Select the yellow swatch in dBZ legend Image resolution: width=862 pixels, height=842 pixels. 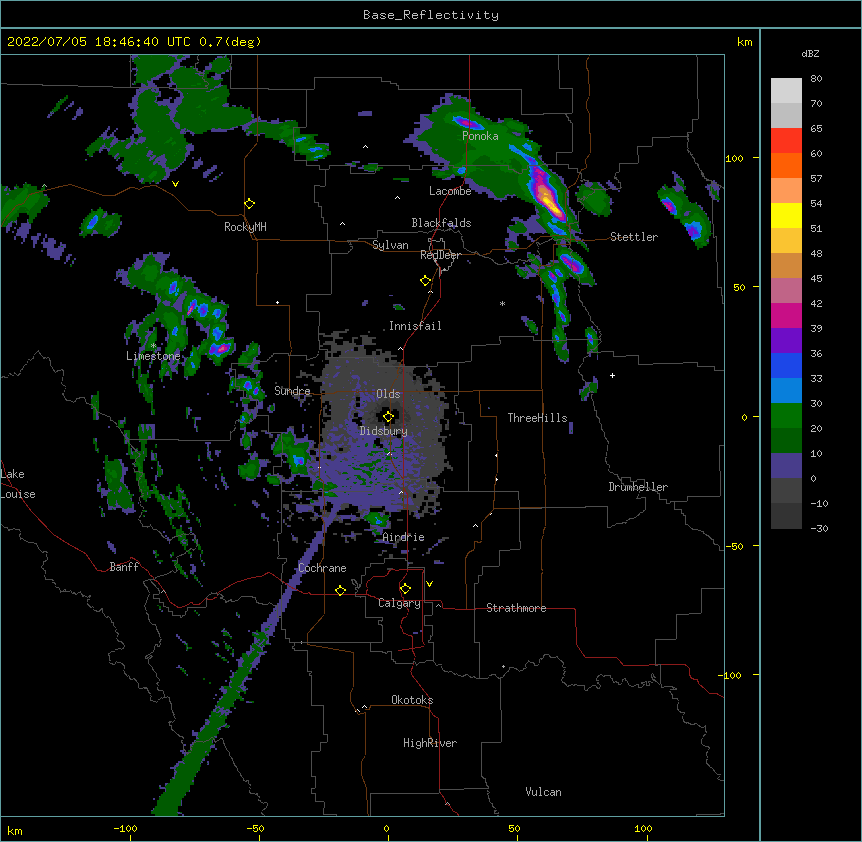tap(786, 215)
